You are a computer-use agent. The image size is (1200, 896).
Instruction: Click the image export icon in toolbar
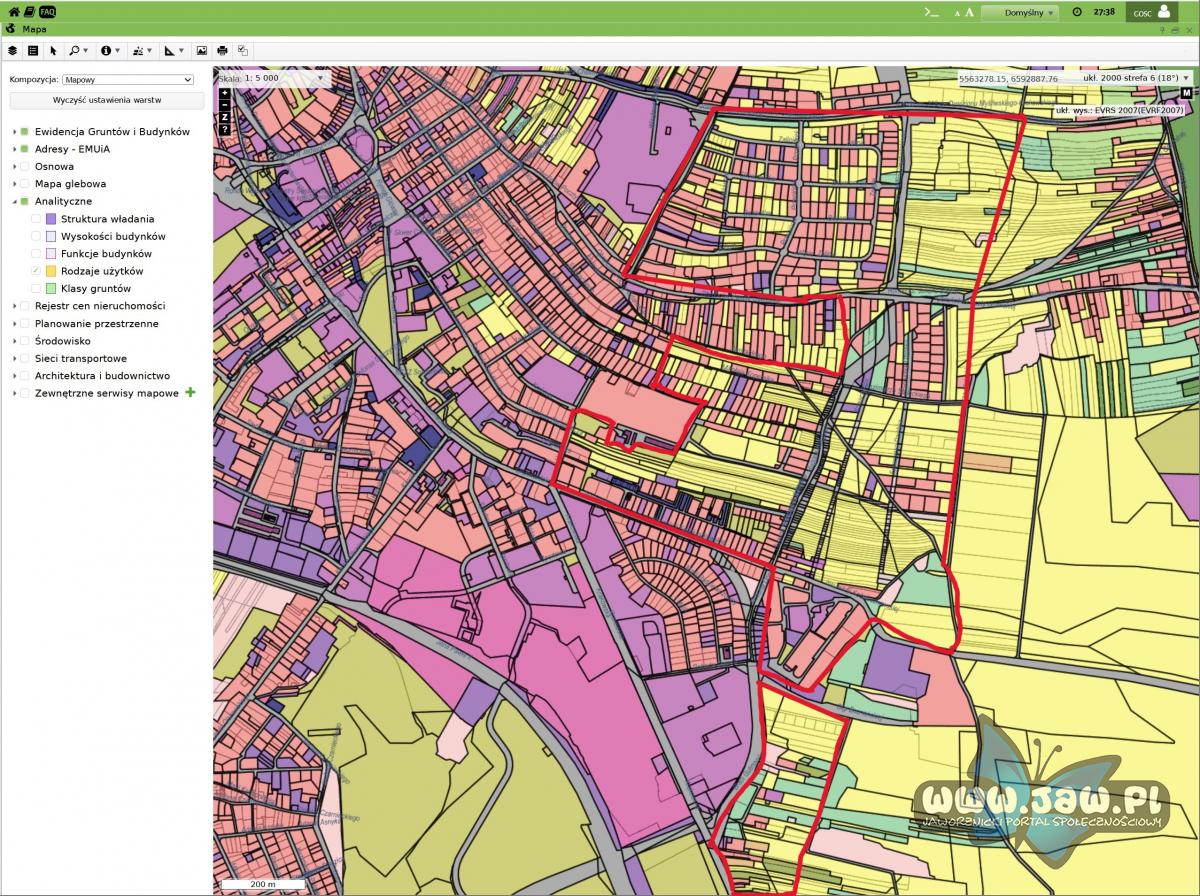click(201, 50)
